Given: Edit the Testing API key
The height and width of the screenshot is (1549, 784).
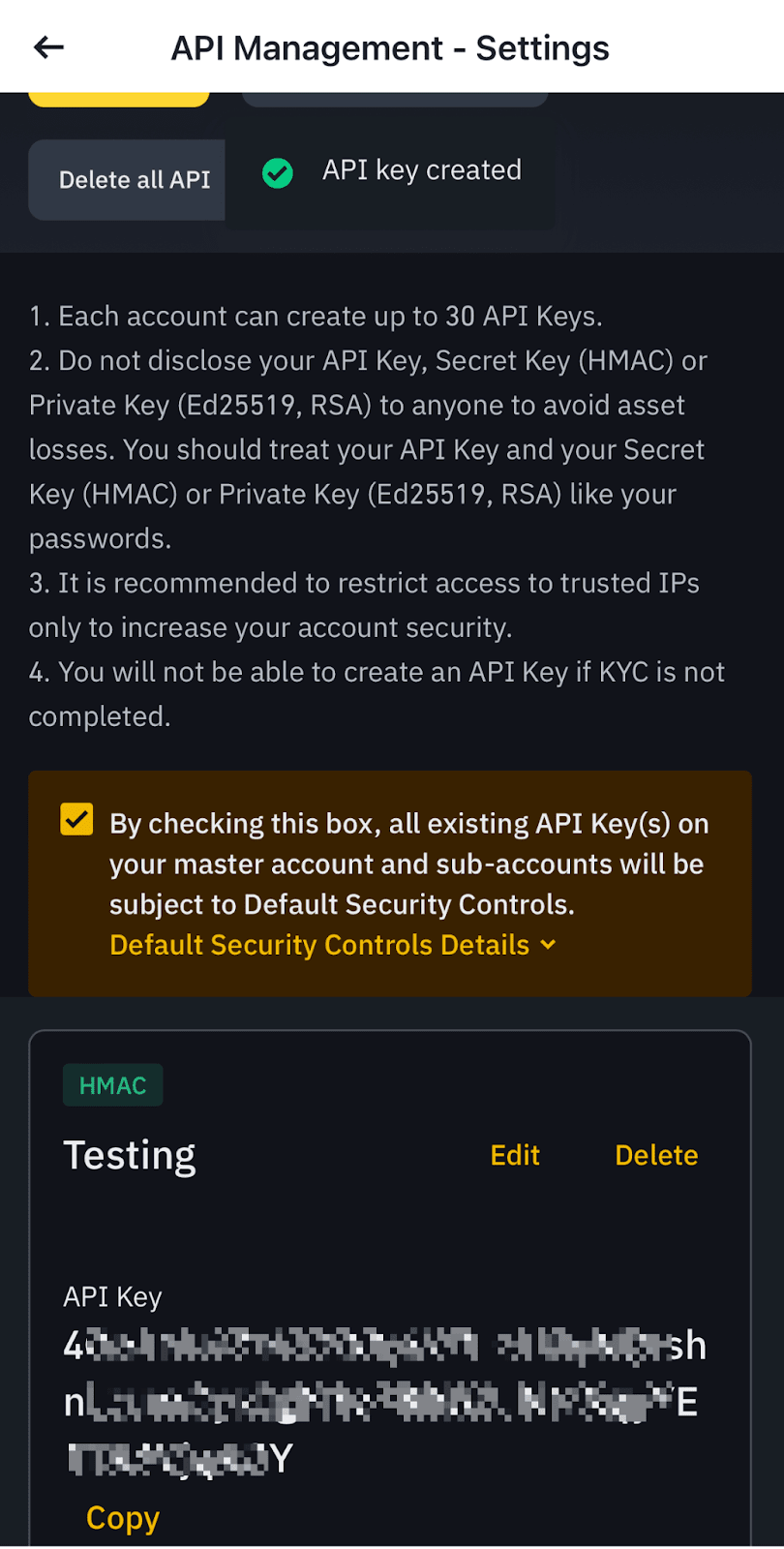Looking at the screenshot, I should point(514,1154).
